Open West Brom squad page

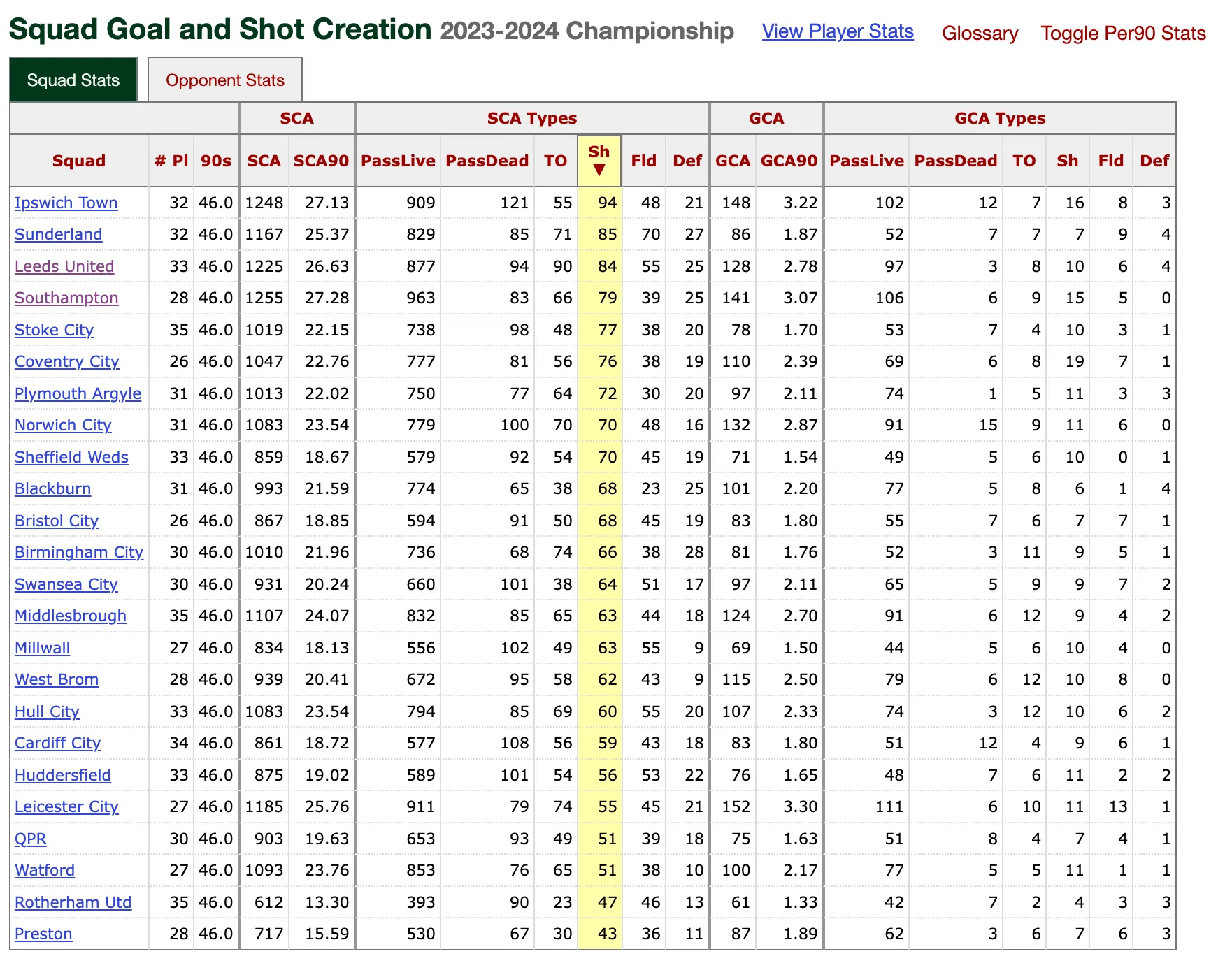point(57,679)
